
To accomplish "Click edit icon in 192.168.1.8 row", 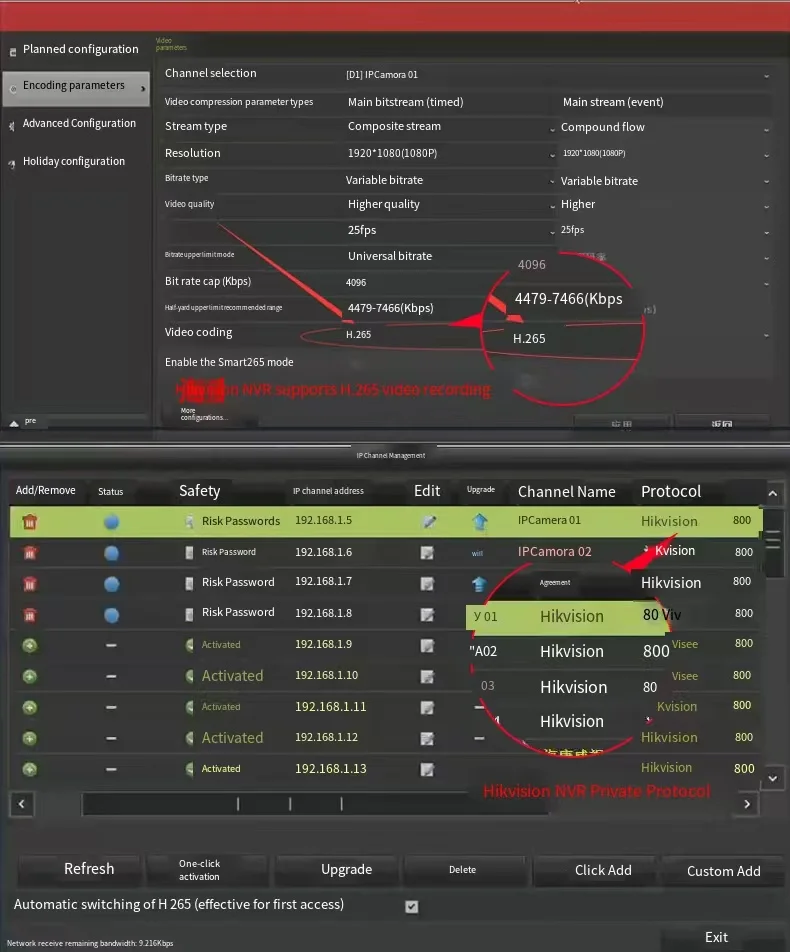I will click(427, 614).
